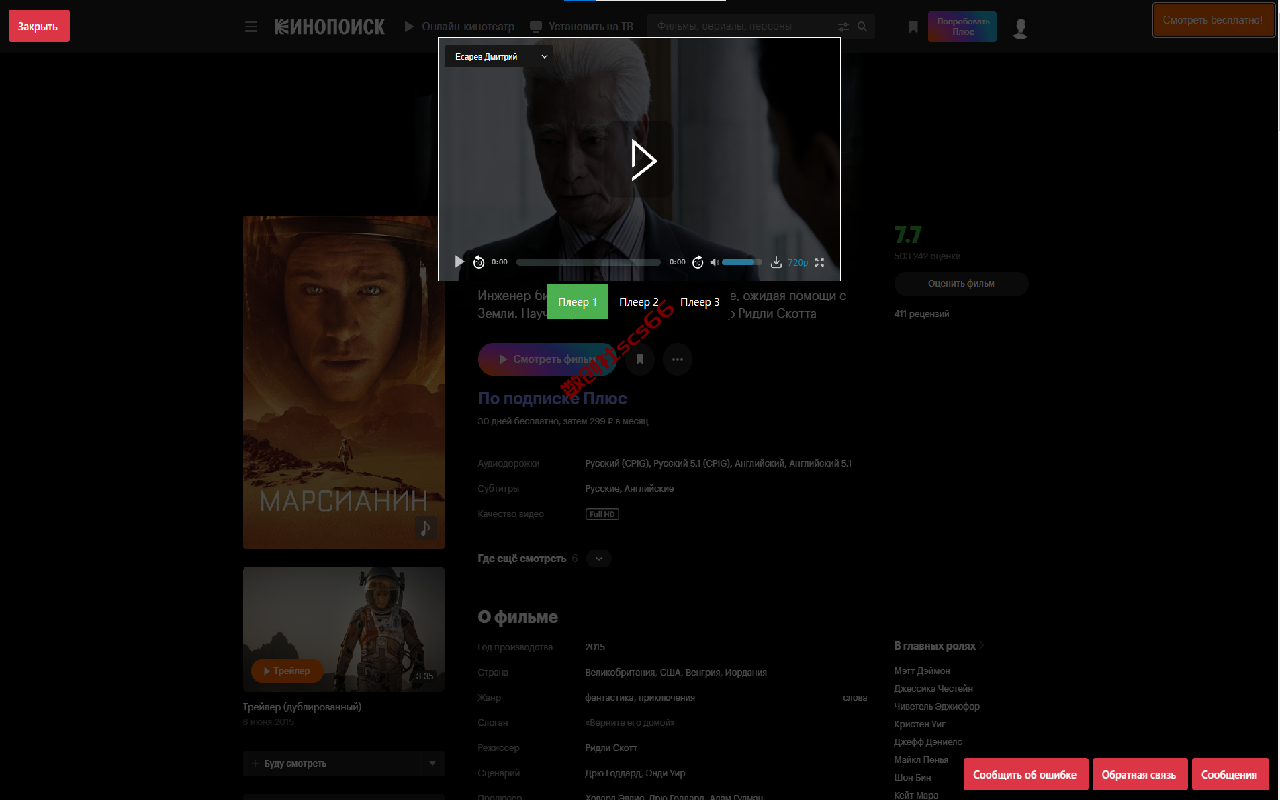Screen dimensions: 1280x800
Task: Click the Кинопоиск logo
Action: [329, 27]
